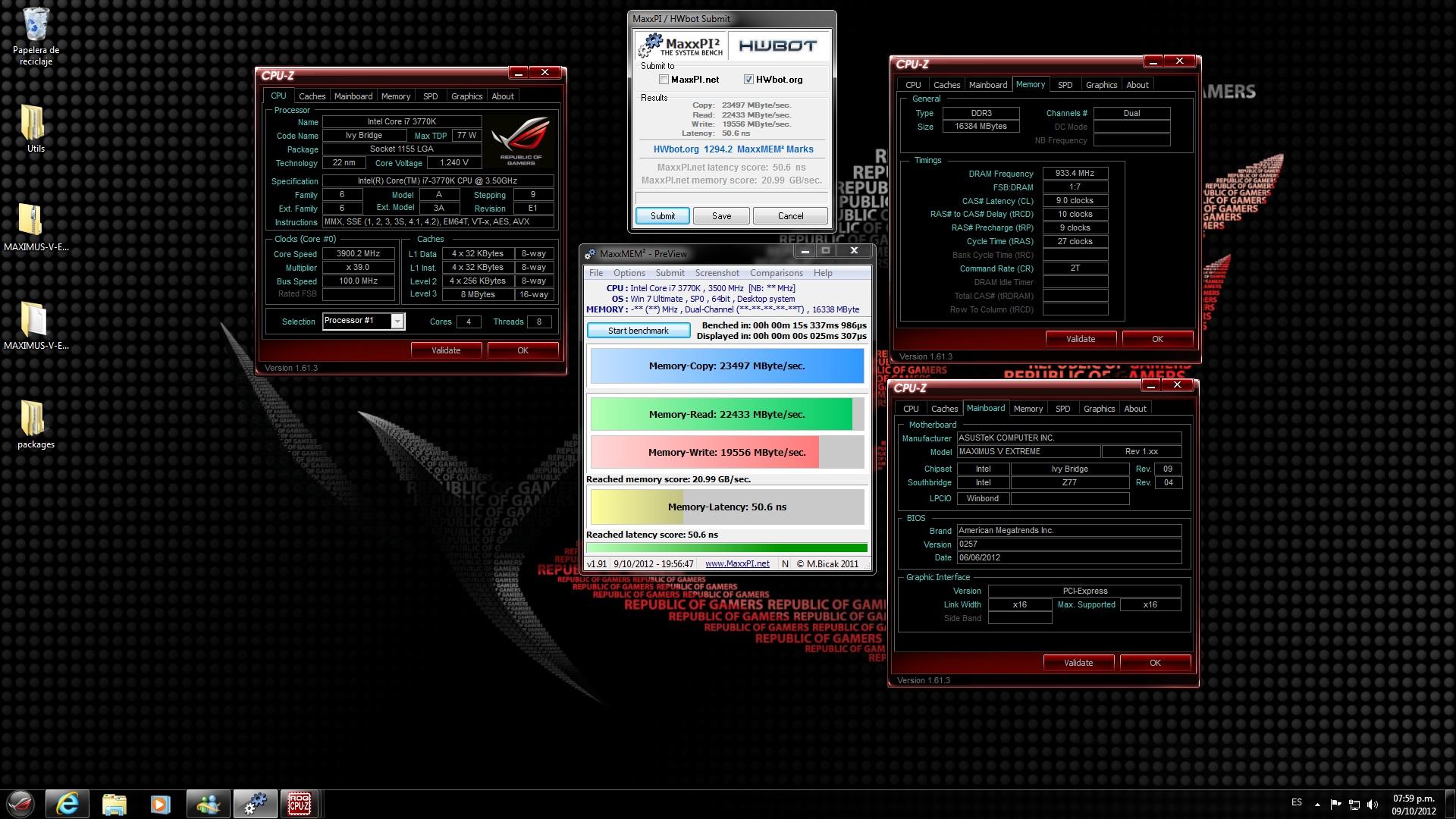Click Validate in CPU-Z CPU window

point(446,350)
